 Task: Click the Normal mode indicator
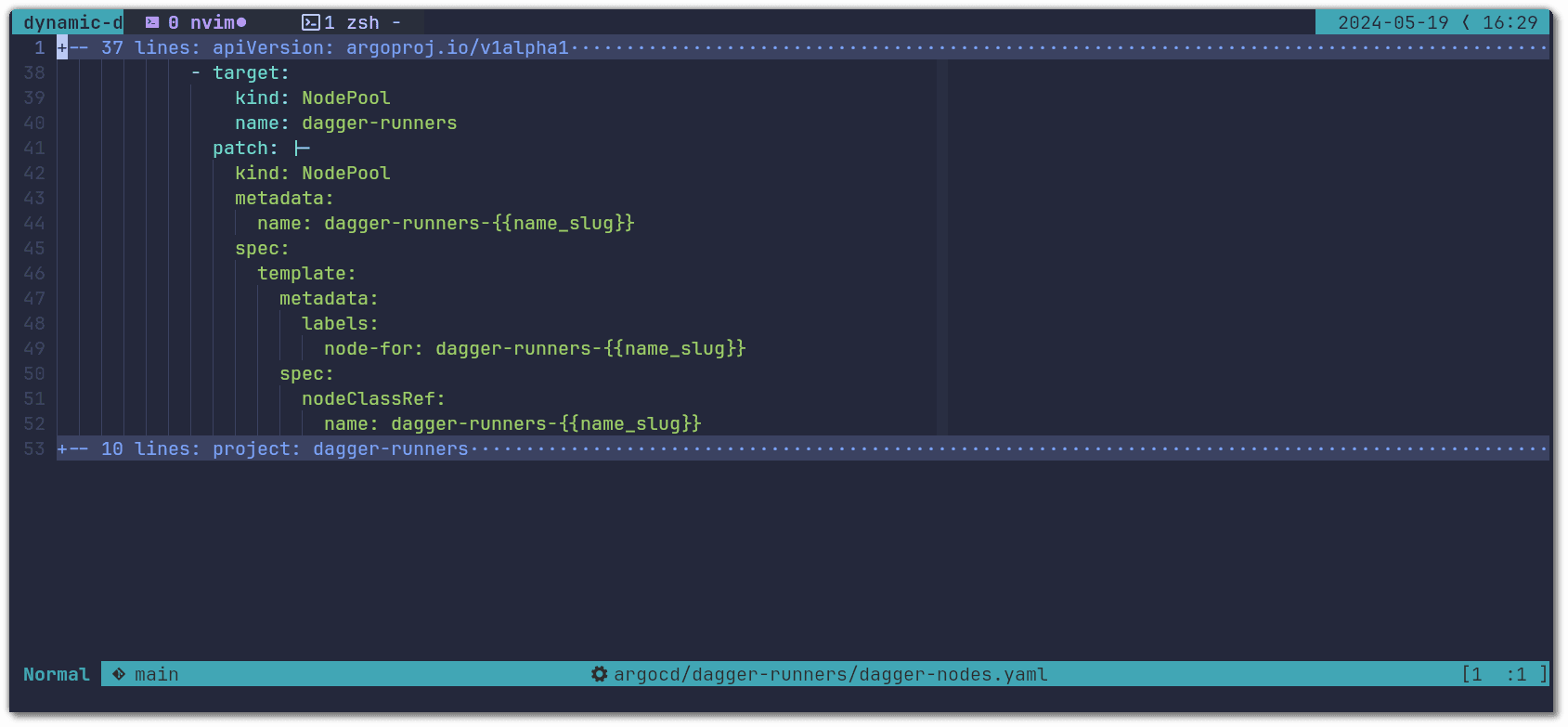(x=56, y=674)
